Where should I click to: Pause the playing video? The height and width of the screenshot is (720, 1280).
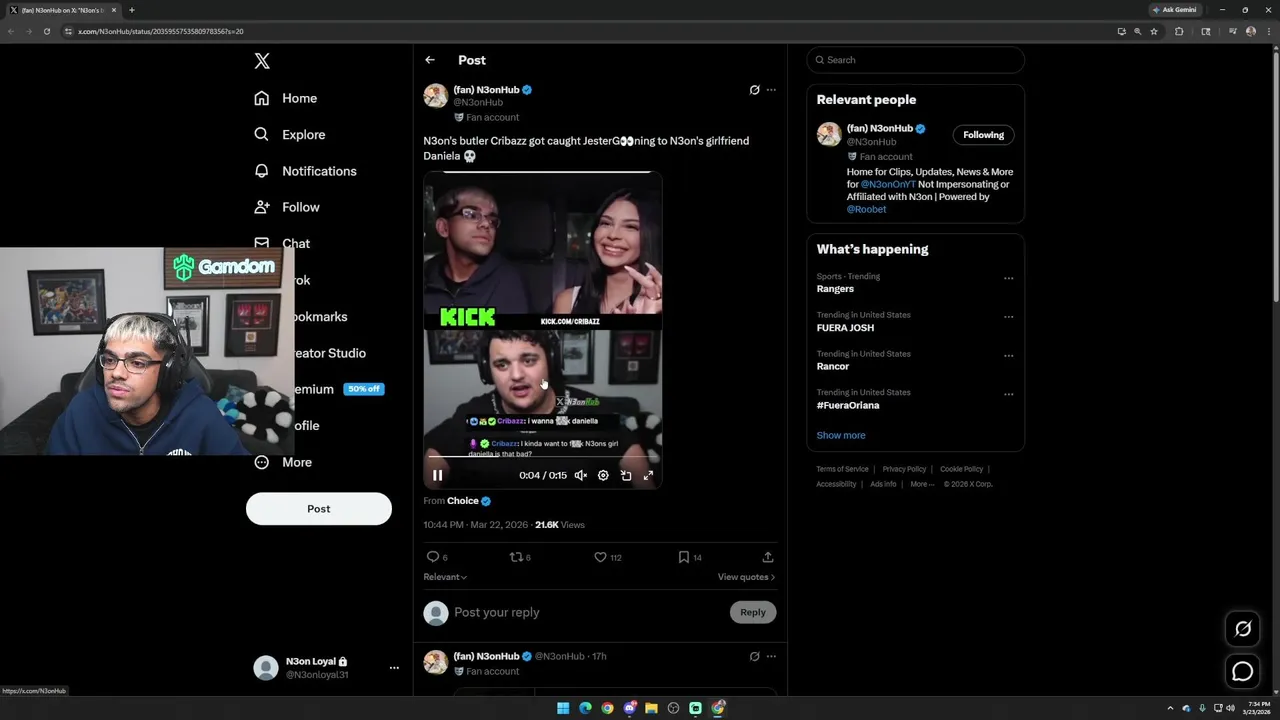click(437, 475)
